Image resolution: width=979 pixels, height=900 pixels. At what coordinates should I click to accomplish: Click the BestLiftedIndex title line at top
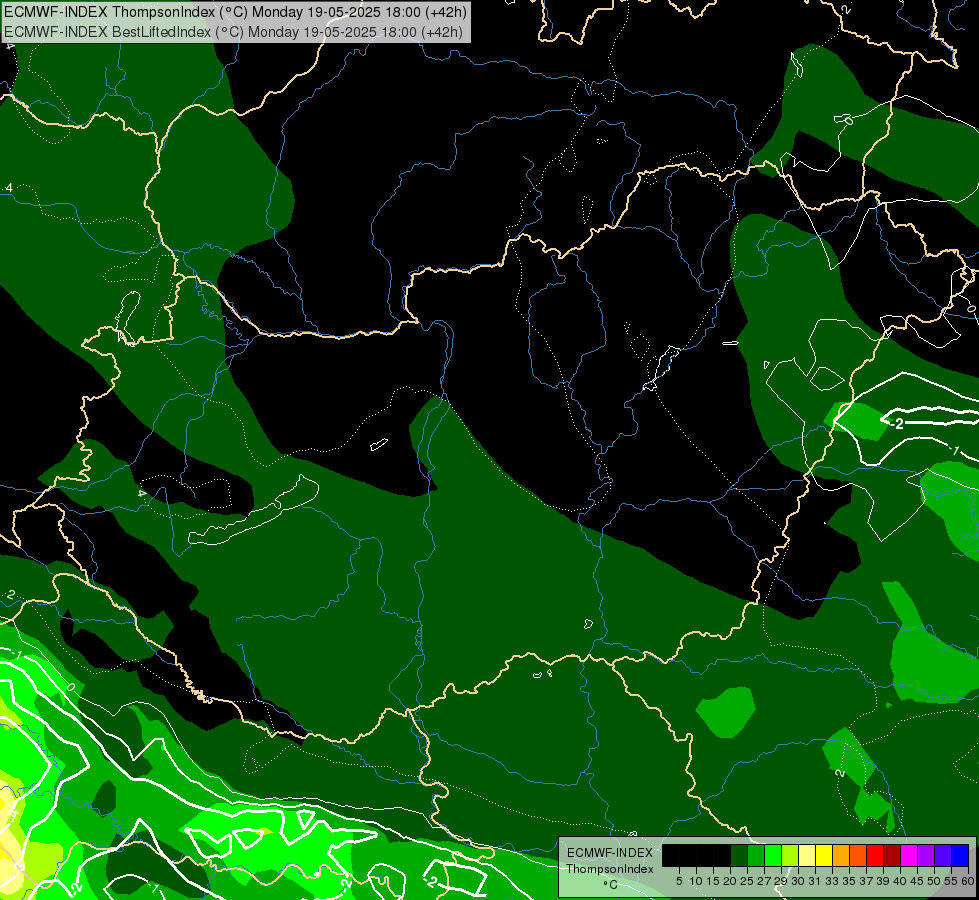[233, 31]
